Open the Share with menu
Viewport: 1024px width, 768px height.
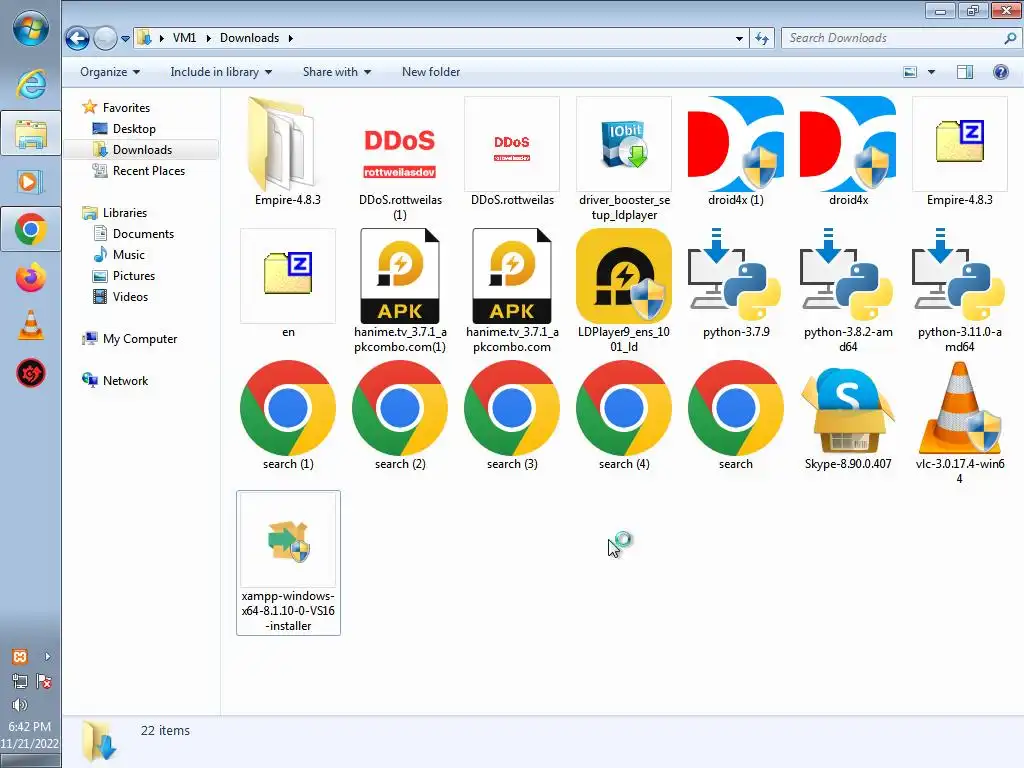(337, 72)
